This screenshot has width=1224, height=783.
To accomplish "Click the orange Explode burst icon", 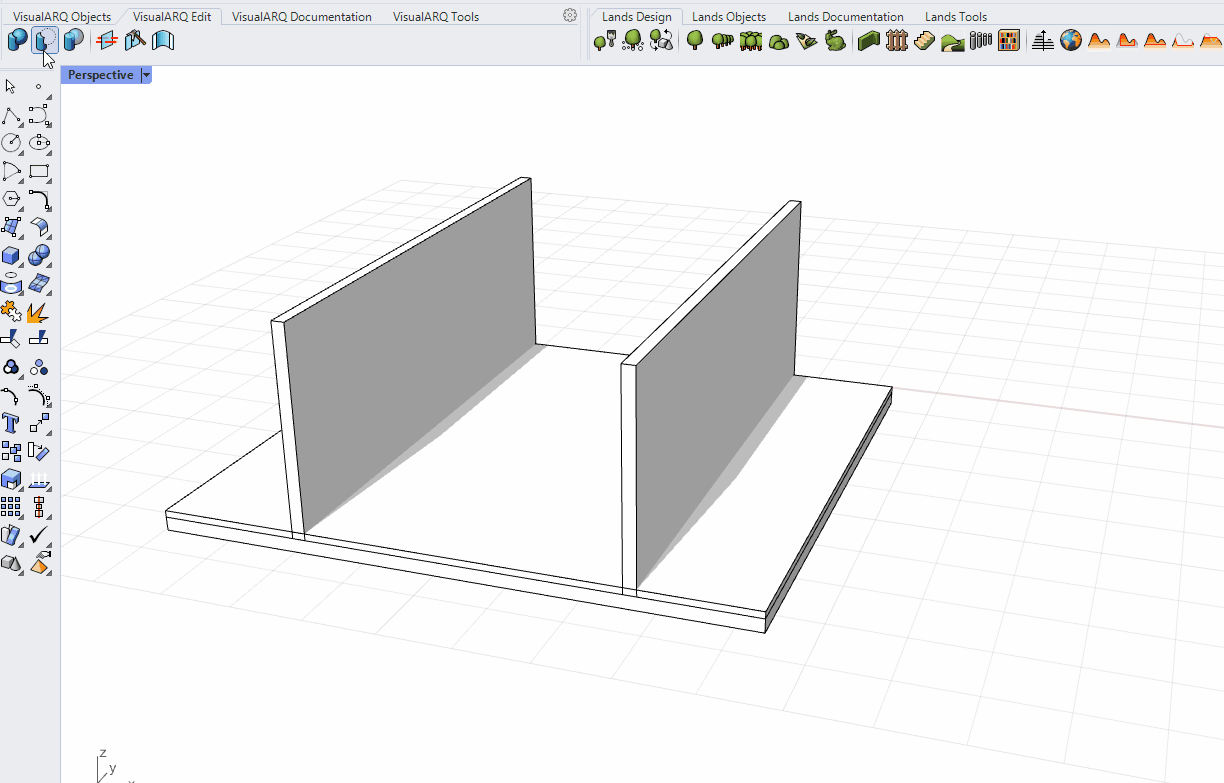I will pos(39,312).
